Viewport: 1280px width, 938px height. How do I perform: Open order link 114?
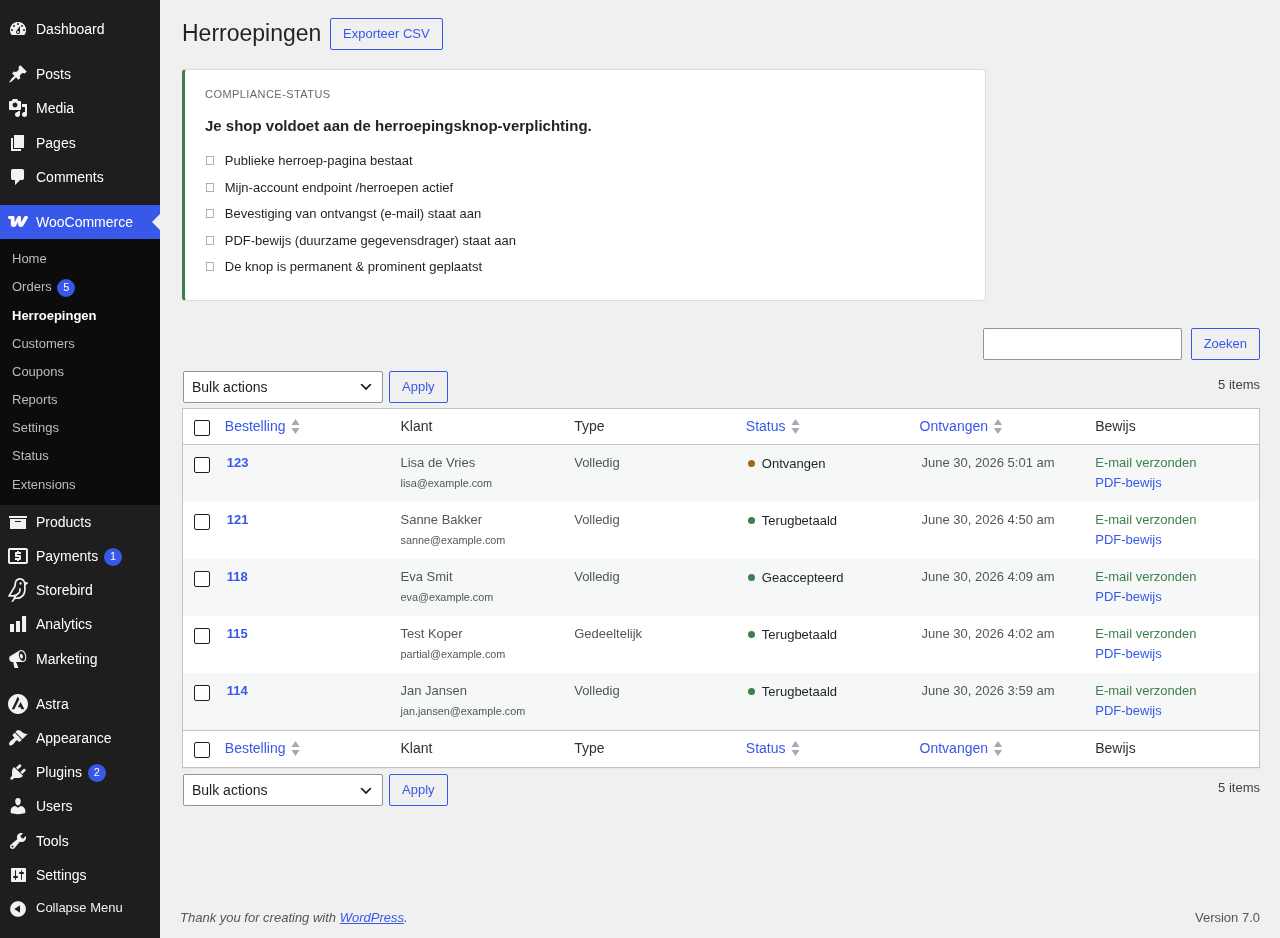click(237, 691)
